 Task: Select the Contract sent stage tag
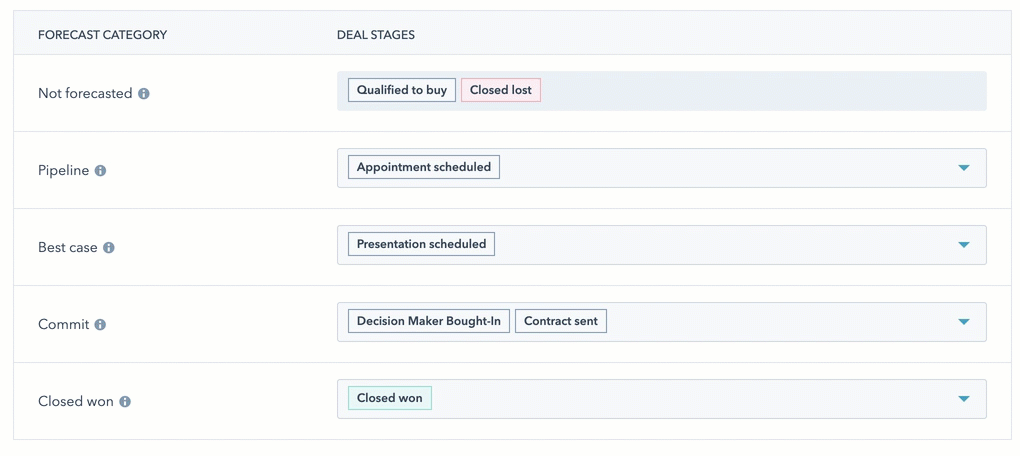click(x=561, y=321)
